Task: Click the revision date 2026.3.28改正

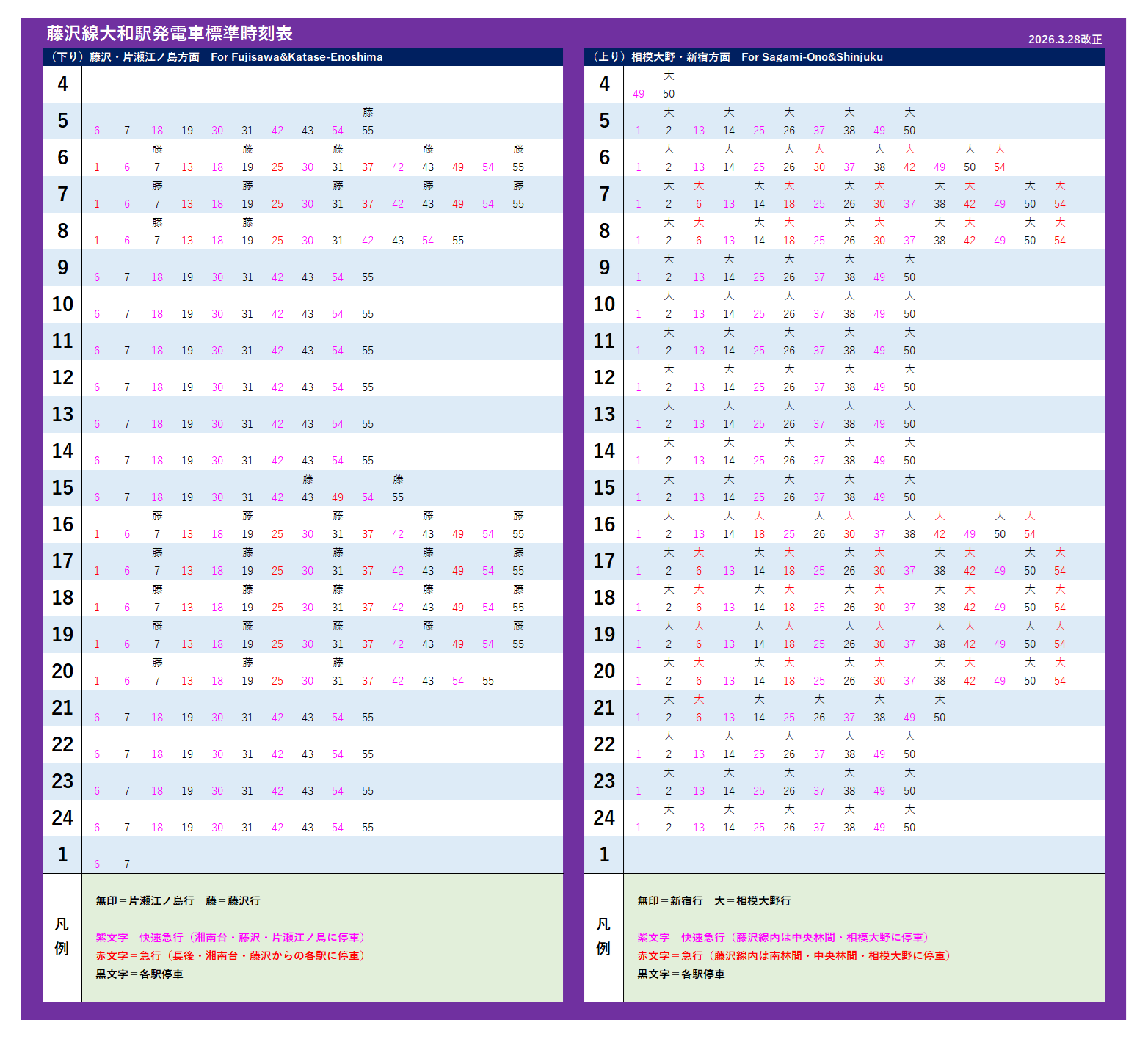Action: tap(1064, 40)
